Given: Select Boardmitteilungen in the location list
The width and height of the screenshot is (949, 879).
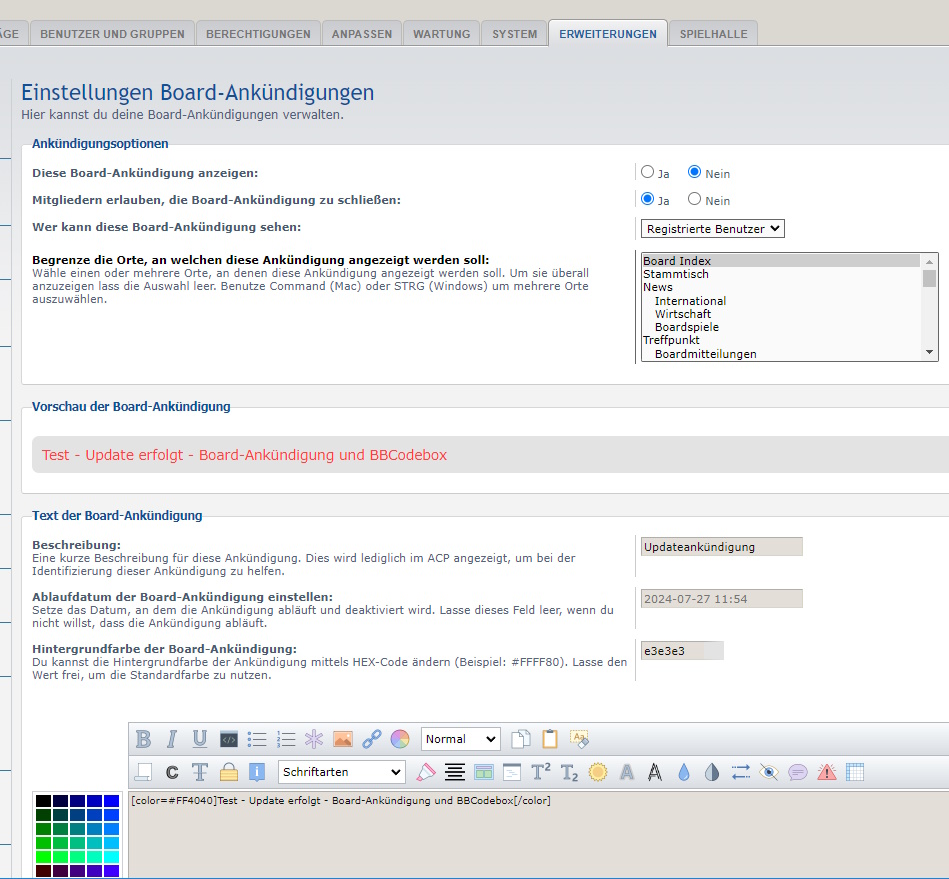Looking at the screenshot, I should 781,354.
